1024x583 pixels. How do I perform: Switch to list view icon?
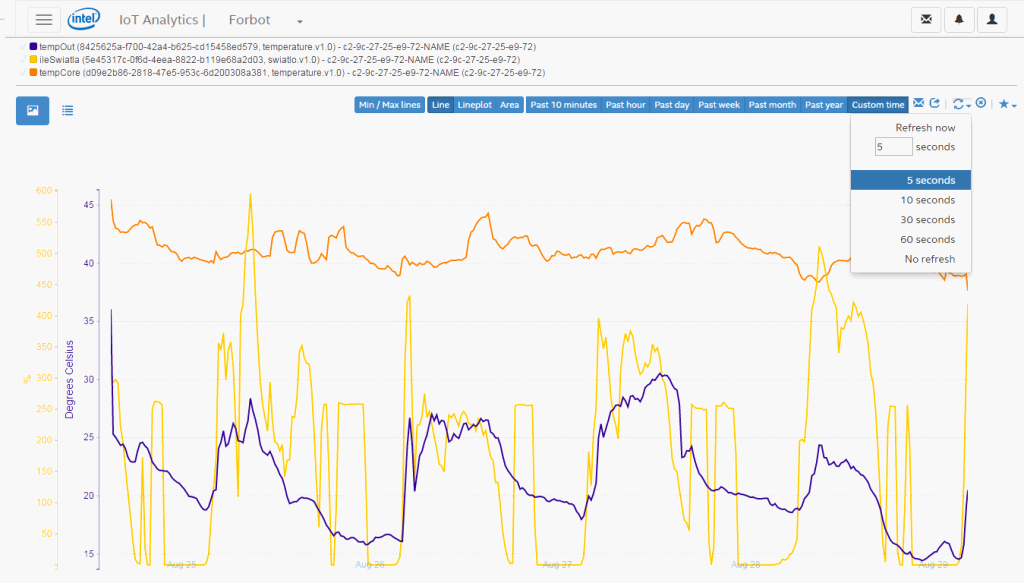pos(68,110)
